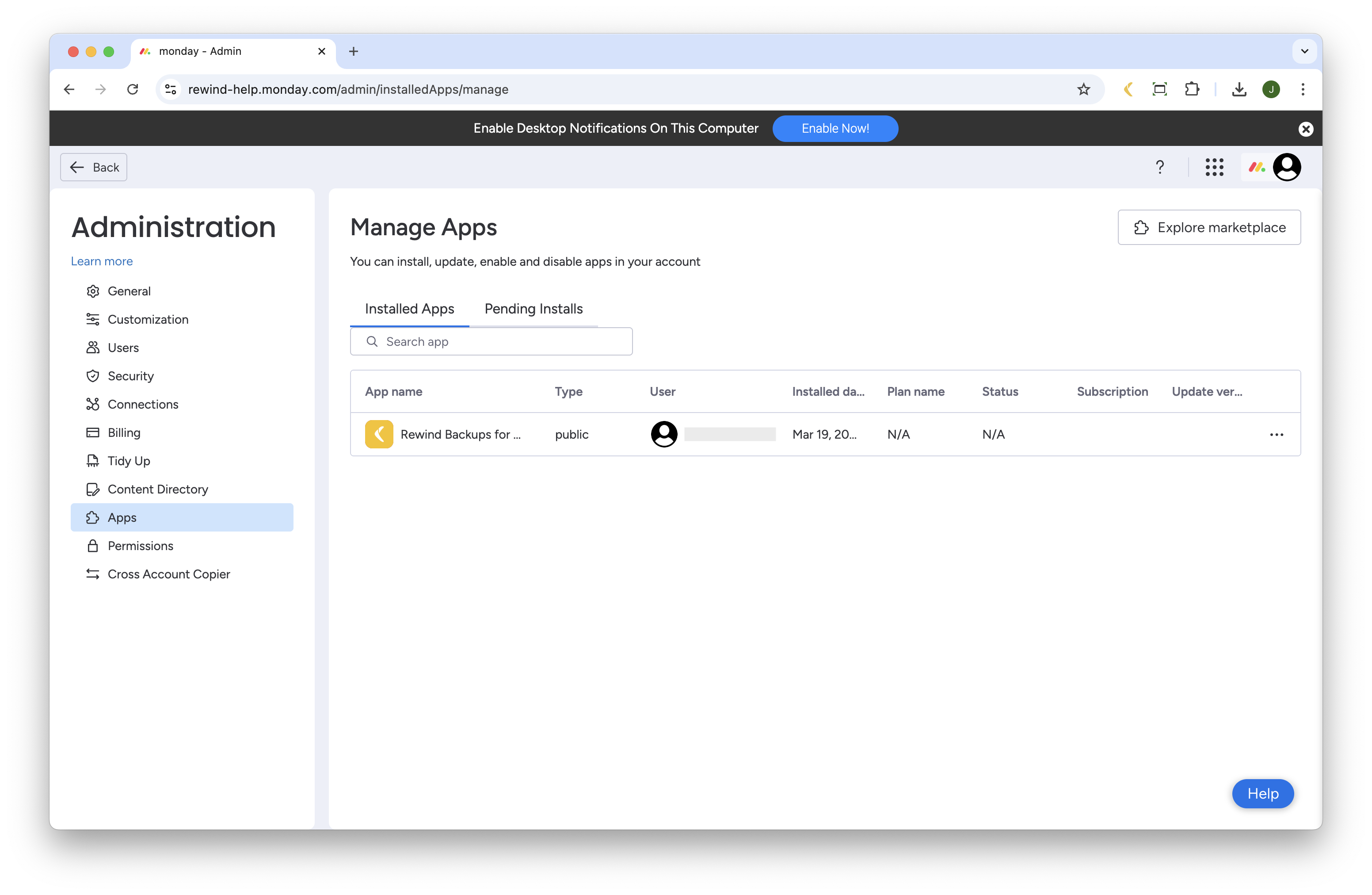Open the Security section
The height and width of the screenshot is (895, 1372).
(182, 376)
